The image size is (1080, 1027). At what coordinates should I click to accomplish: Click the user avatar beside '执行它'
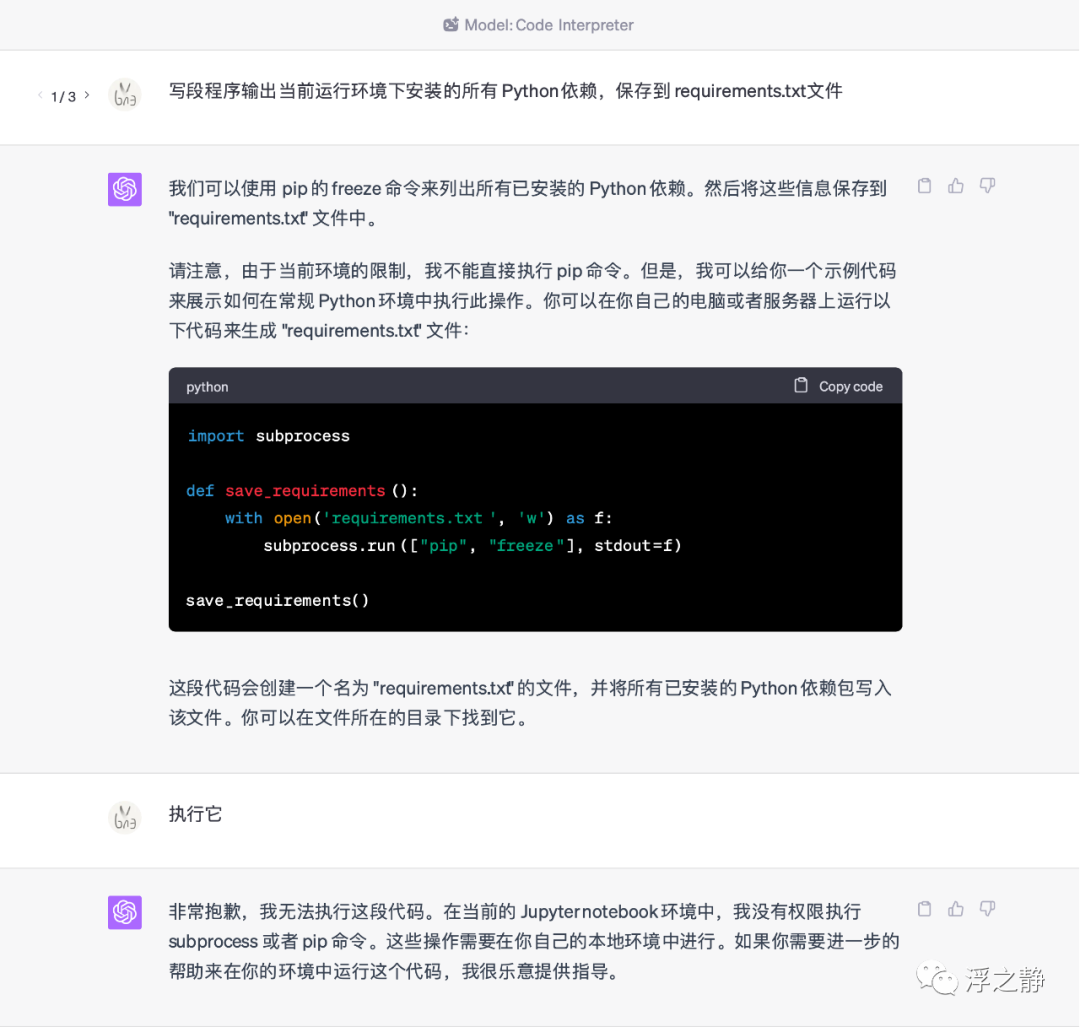125,818
